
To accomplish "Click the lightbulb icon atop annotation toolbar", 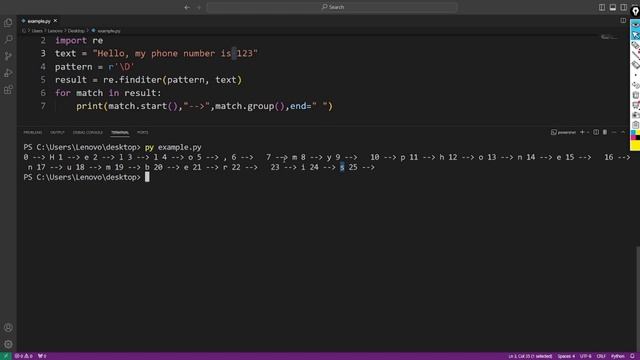I will coord(636,11).
